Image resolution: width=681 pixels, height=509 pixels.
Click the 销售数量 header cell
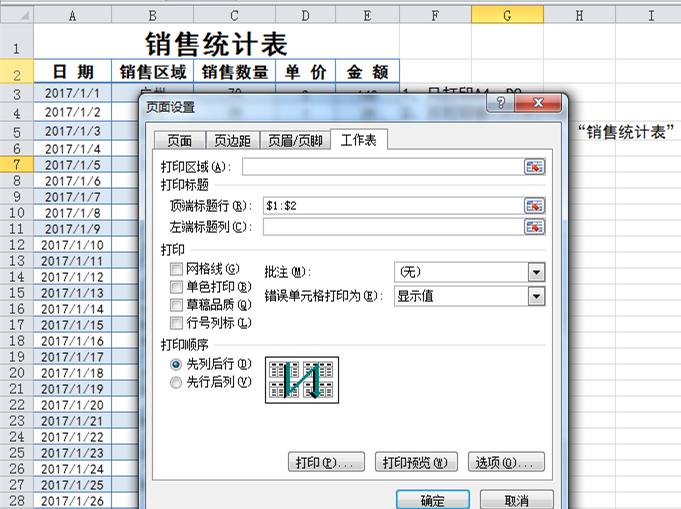pos(235,71)
